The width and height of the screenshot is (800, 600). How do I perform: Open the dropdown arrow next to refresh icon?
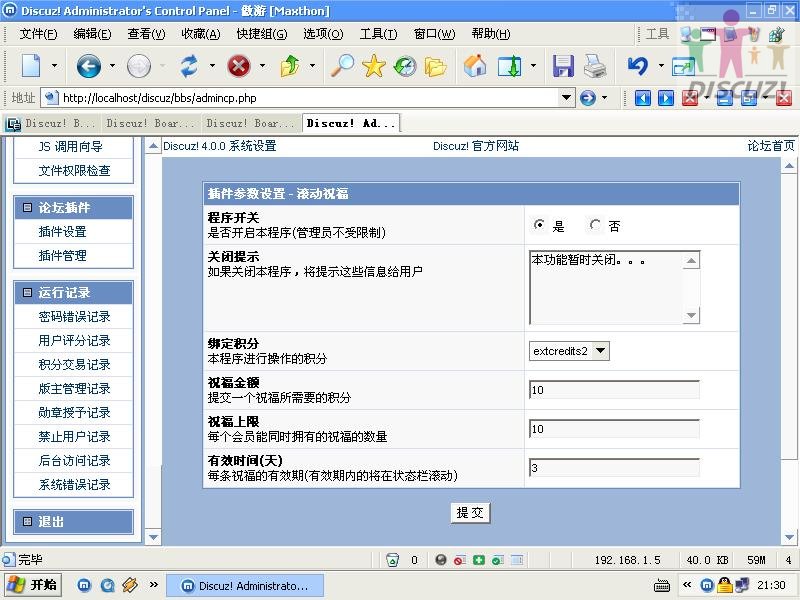pyautogui.click(x=212, y=66)
